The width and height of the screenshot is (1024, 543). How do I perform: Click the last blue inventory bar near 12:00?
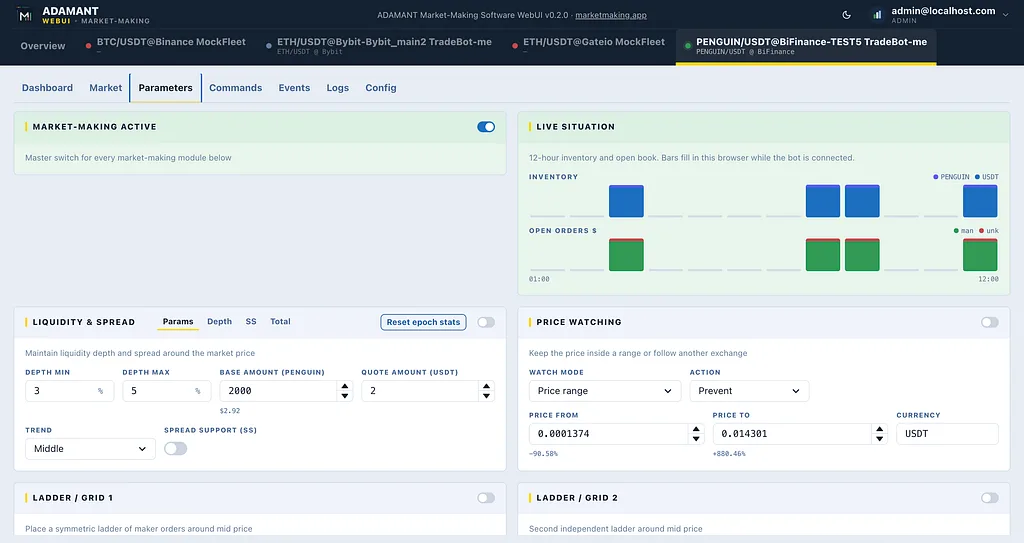(980, 201)
